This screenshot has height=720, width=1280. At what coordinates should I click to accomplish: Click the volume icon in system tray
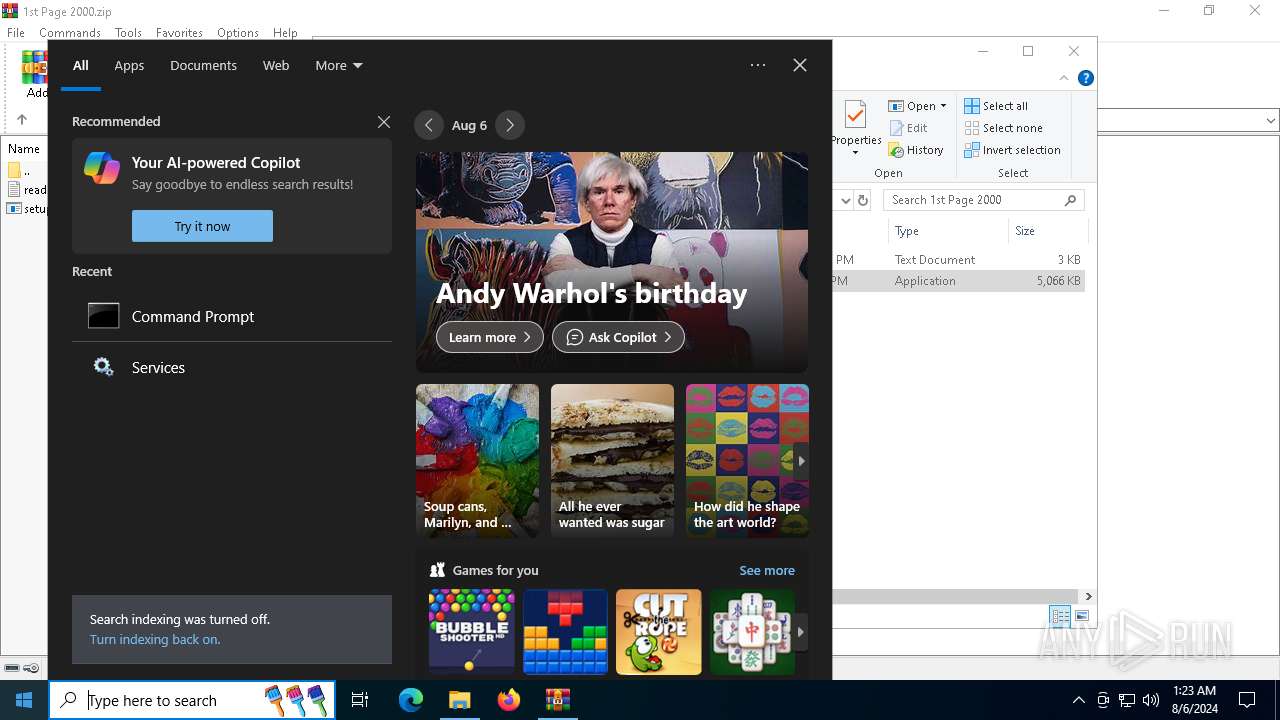tap(1151, 700)
